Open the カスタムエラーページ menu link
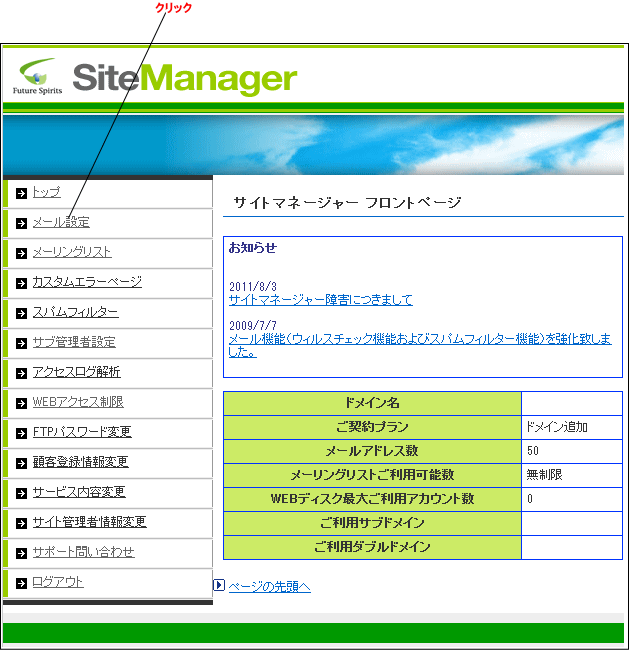 point(87,282)
